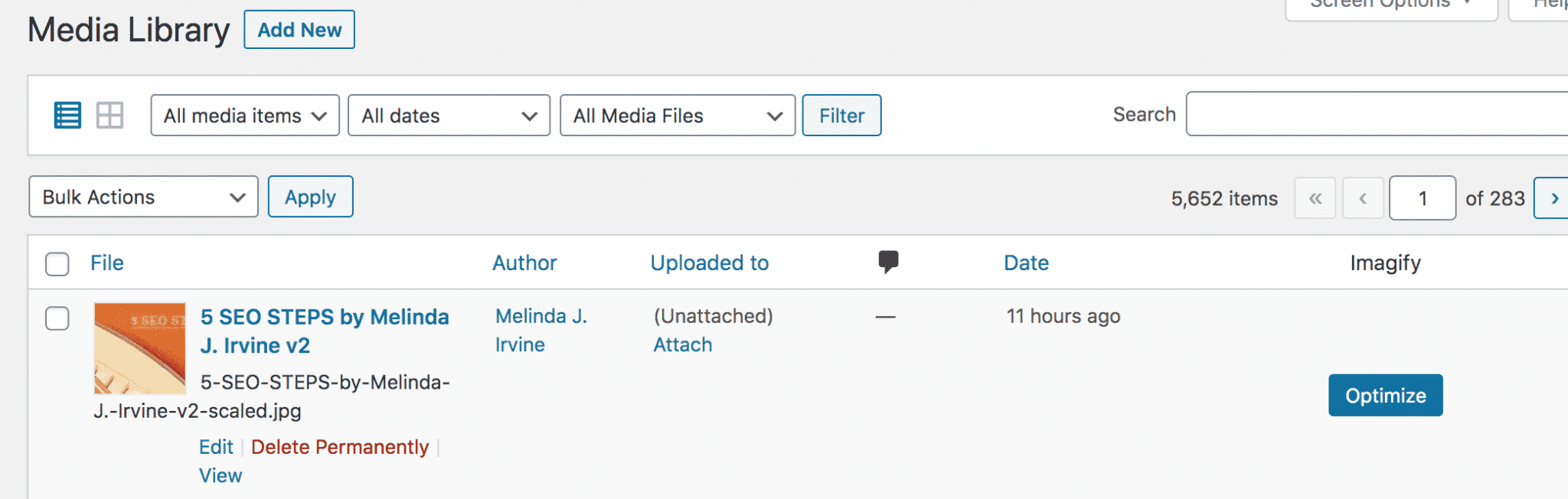The width and height of the screenshot is (1568, 499).
Task: Delete the SEO STEPS image permanently
Action: [x=340, y=446]
